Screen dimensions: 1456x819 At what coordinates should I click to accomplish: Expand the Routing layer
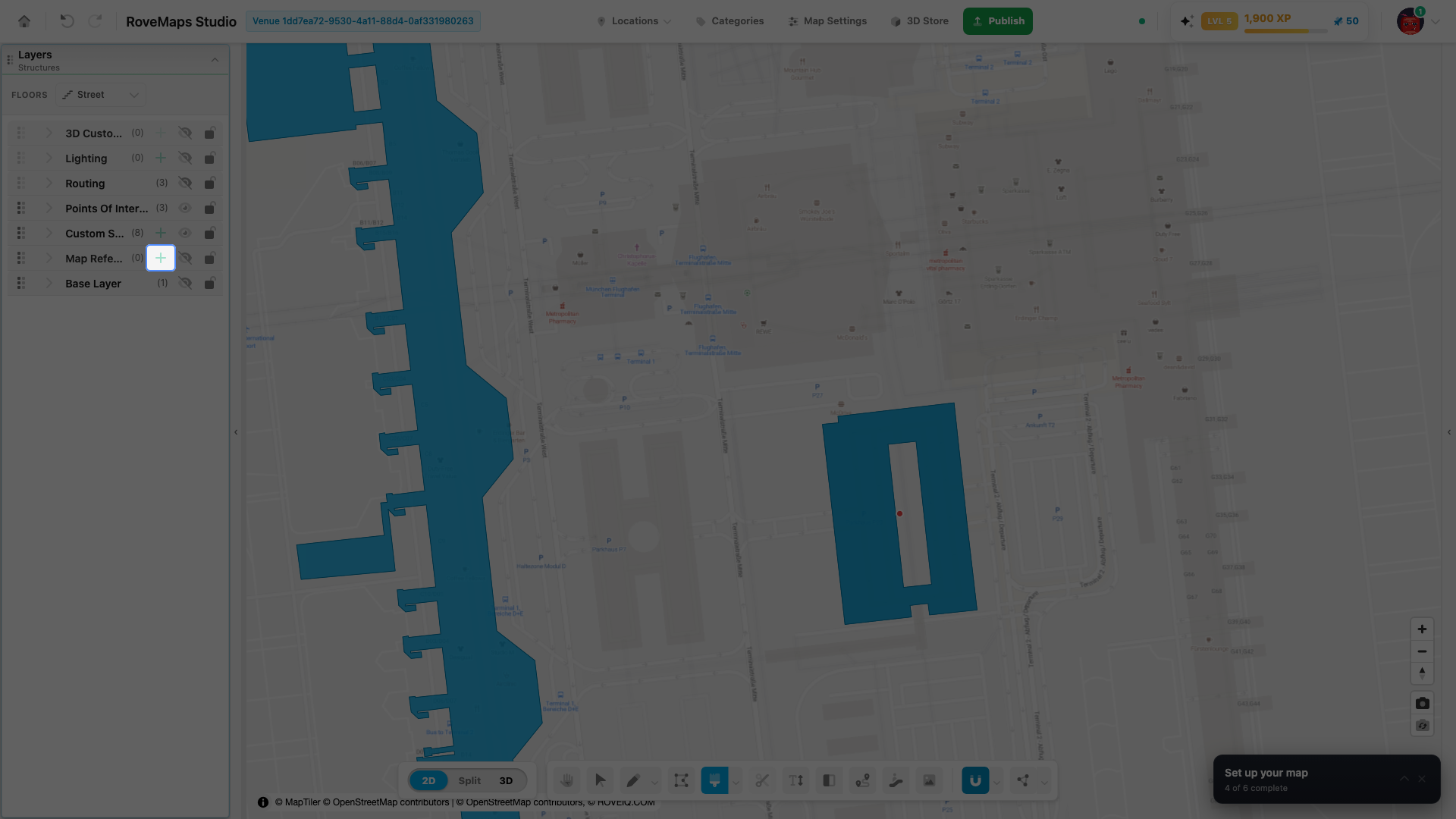(49, 183)
